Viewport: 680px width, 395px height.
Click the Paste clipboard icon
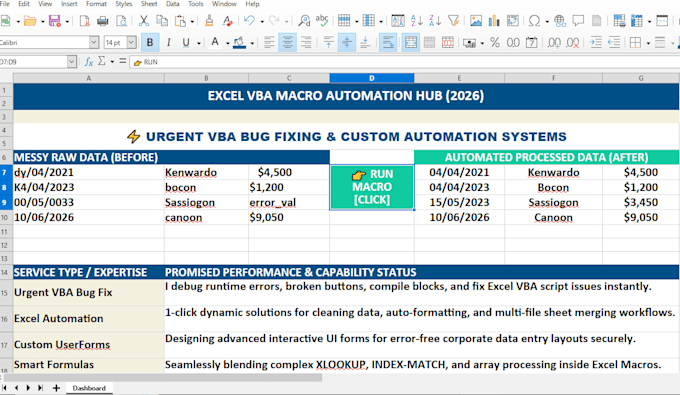pos(180,20)
